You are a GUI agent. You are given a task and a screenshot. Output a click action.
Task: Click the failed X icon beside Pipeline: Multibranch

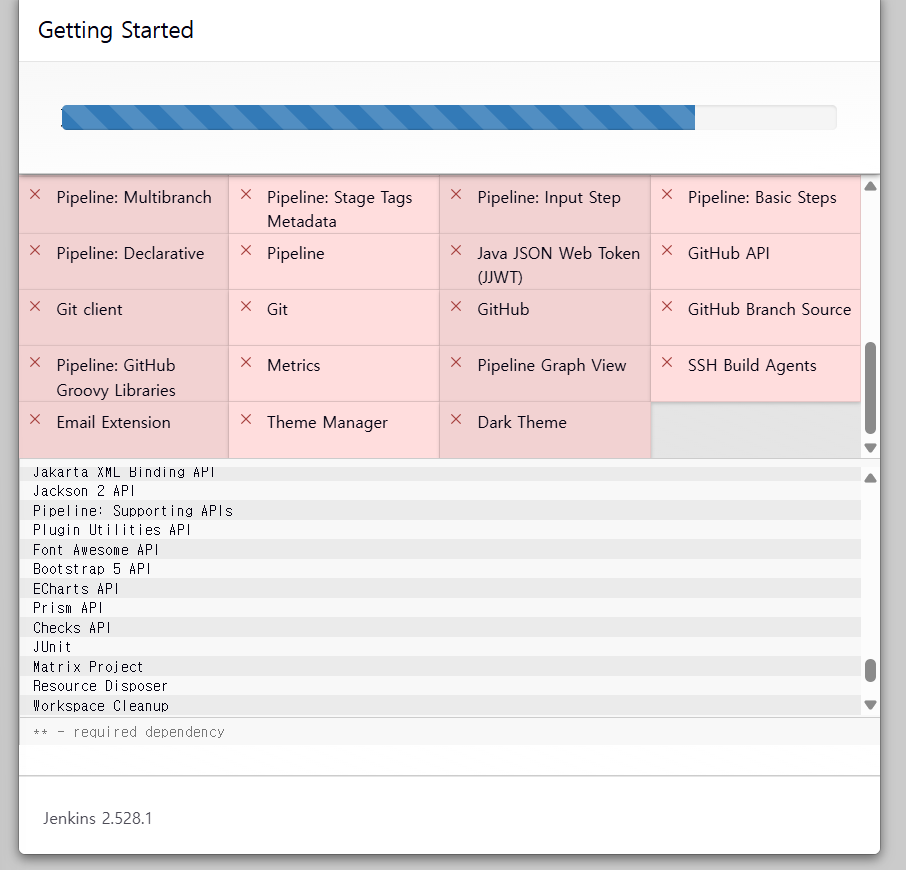click(x=35, y=195)
